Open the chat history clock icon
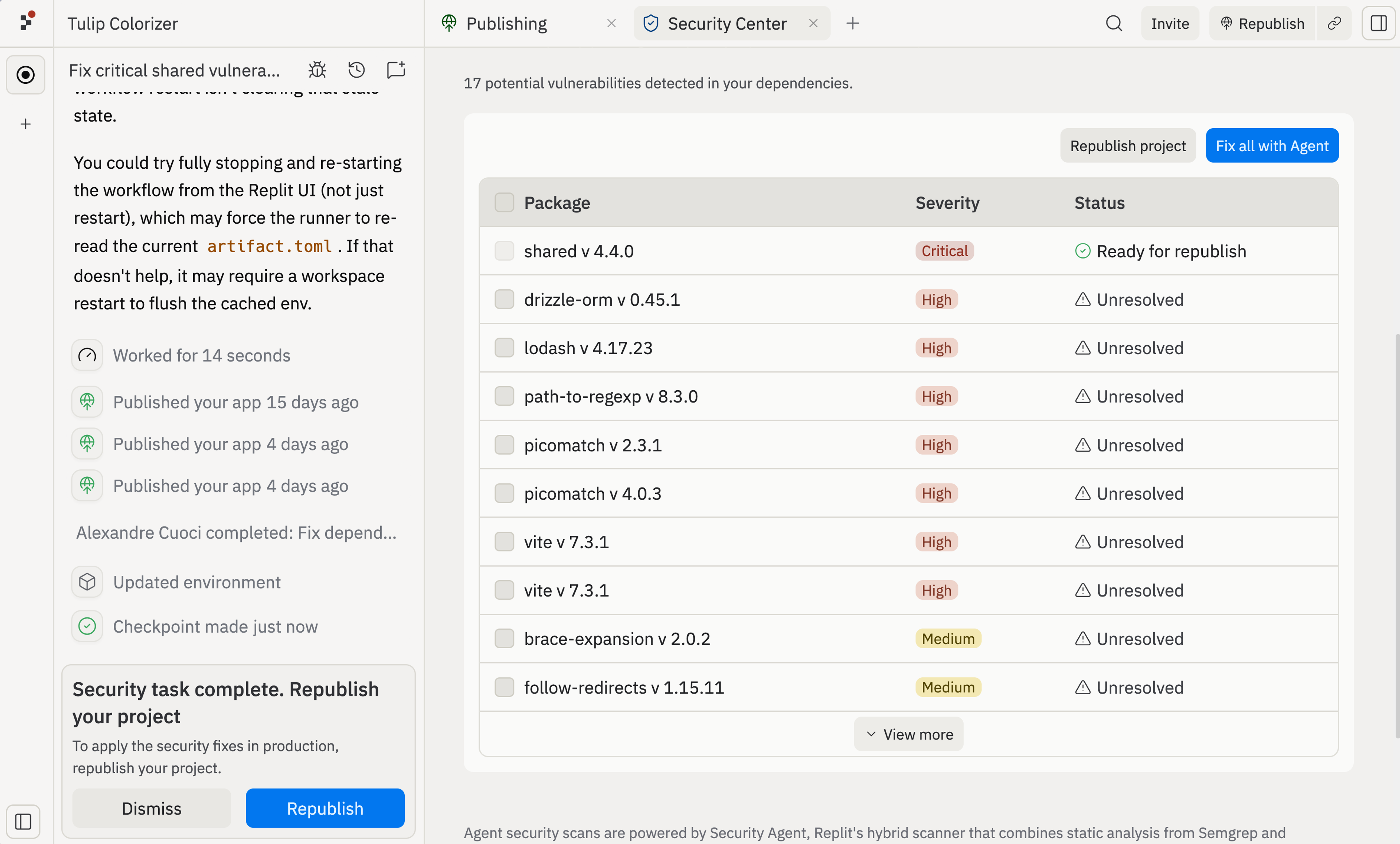This screenshot has width=1400, height=844. click(356, 70)
